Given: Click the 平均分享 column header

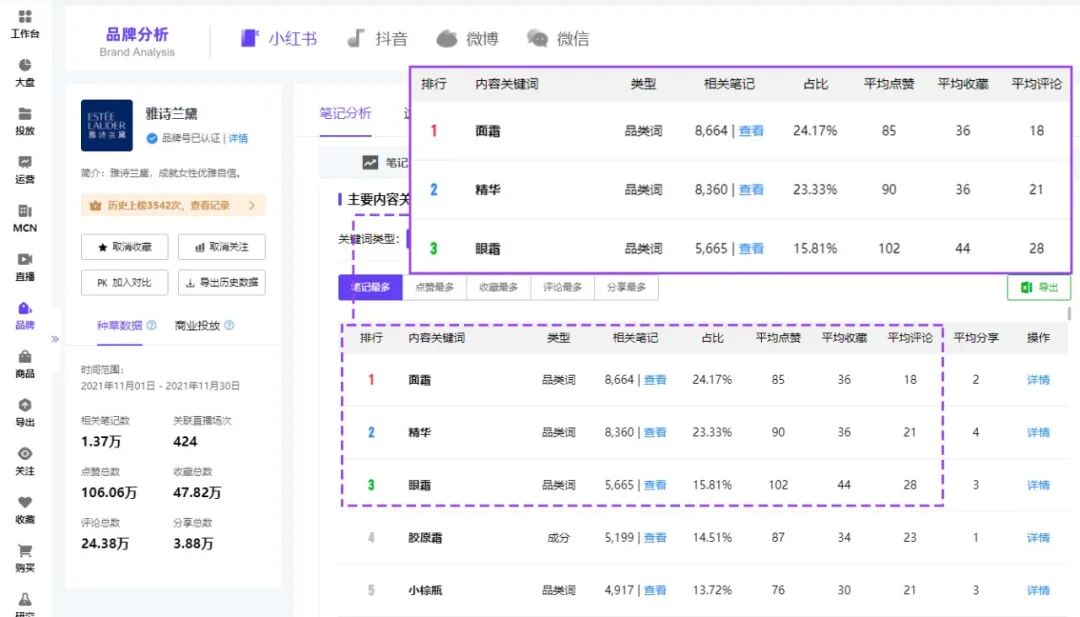Looking at the screenshot, I should [x=976, y=337].
